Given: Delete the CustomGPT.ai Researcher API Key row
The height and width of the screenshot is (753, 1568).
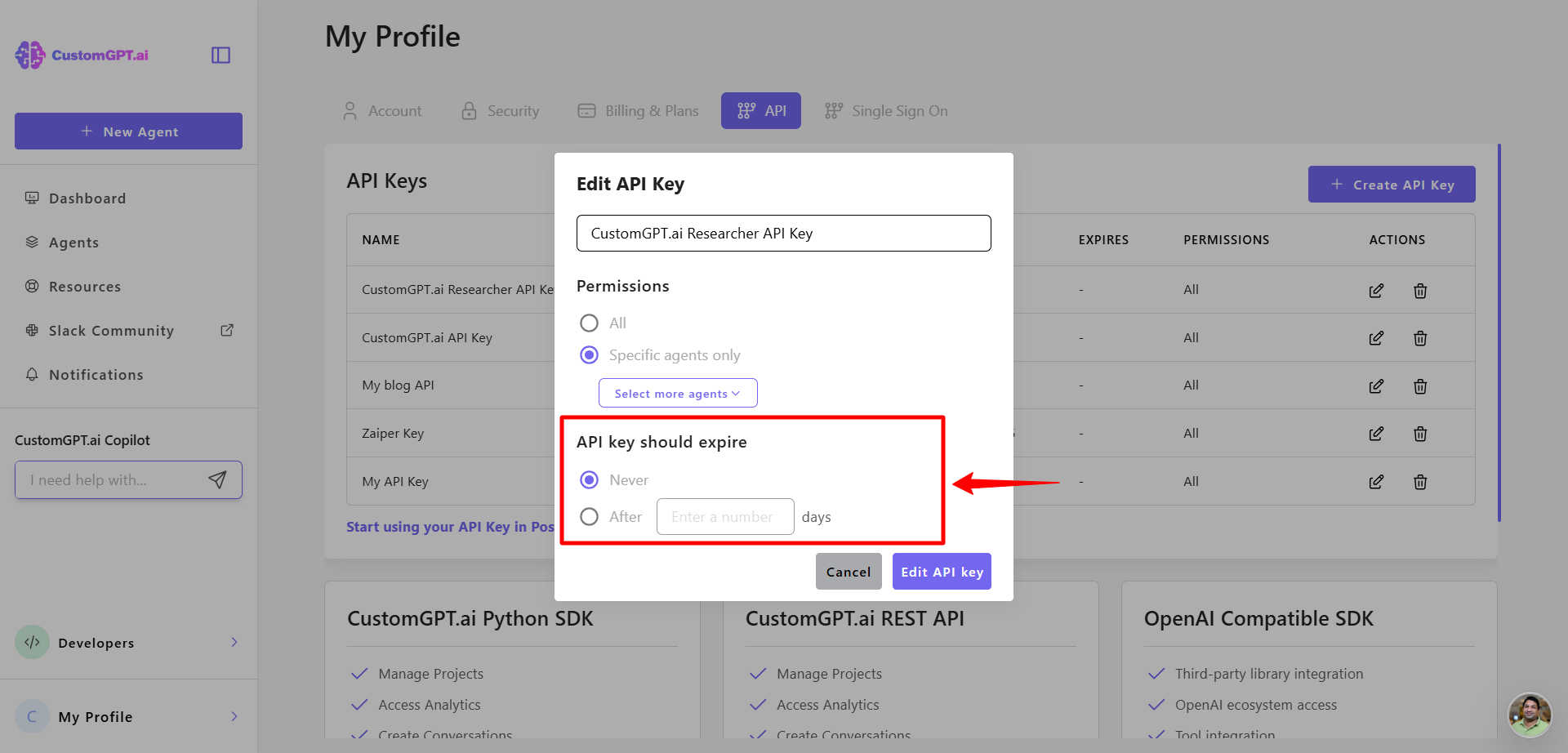Looking at the screenshot, I should [x=1420, y=291].
